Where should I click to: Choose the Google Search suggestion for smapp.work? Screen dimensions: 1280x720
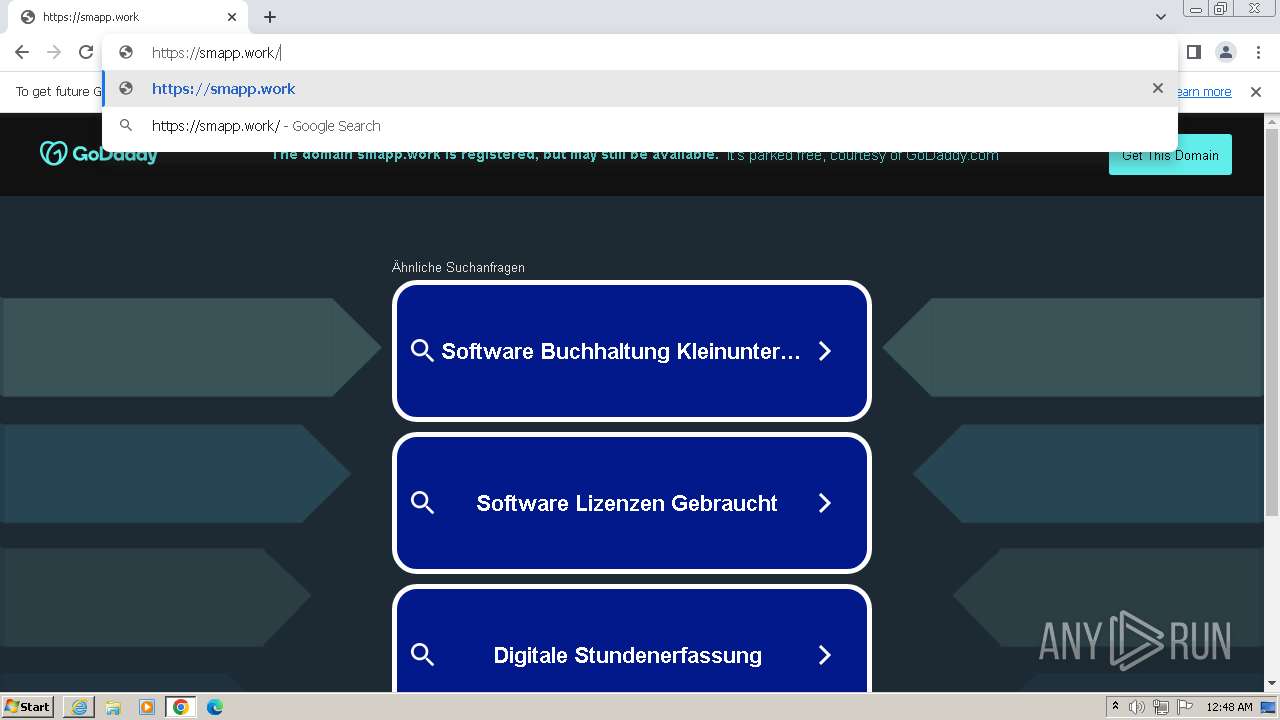click(x=640, y=126)
